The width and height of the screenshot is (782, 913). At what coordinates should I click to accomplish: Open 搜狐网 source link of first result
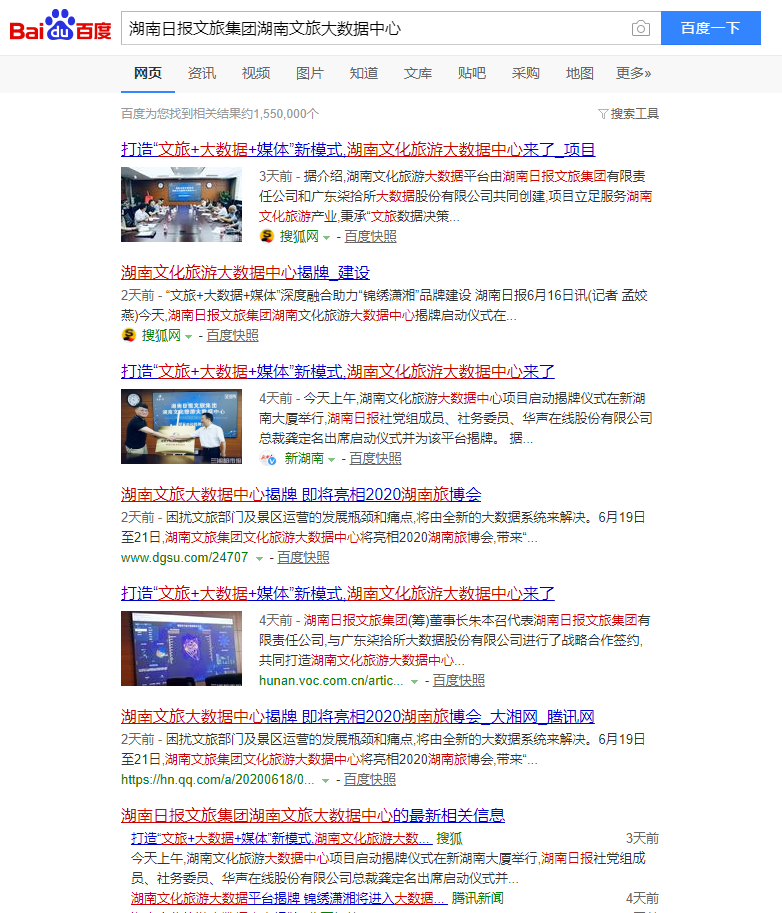[x=299, y=236]
